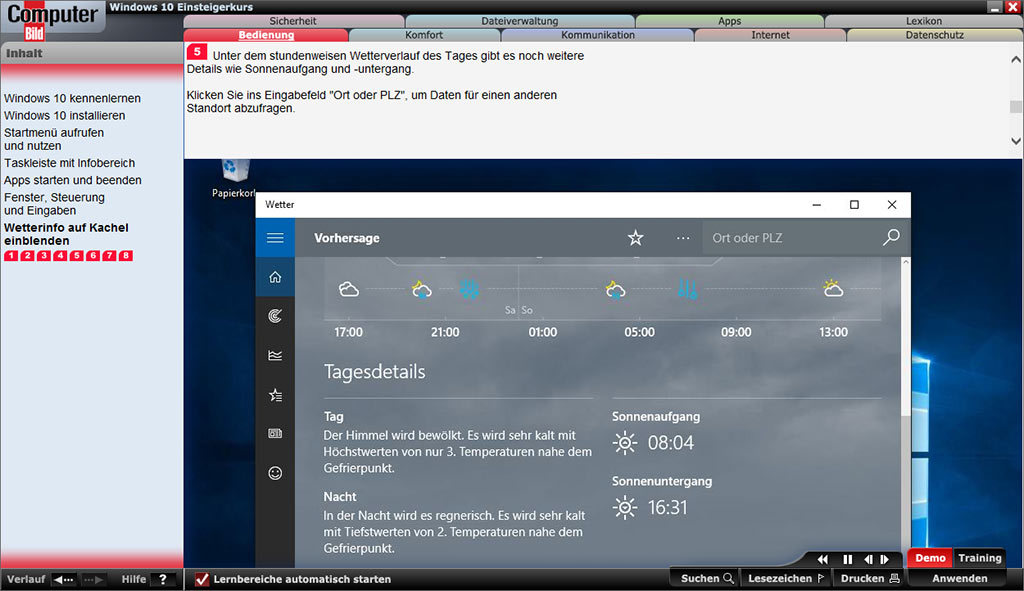Switch to Training mode

[x=980, y=558]
